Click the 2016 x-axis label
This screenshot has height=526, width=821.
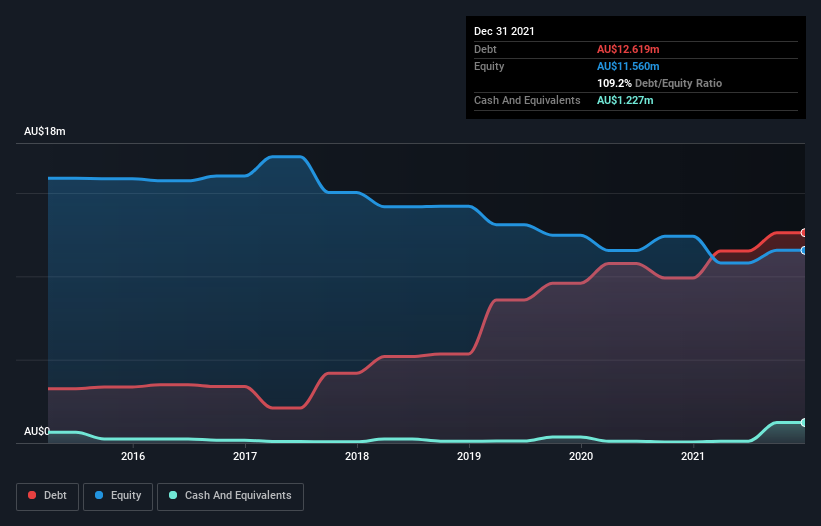(x=133, y=456)
